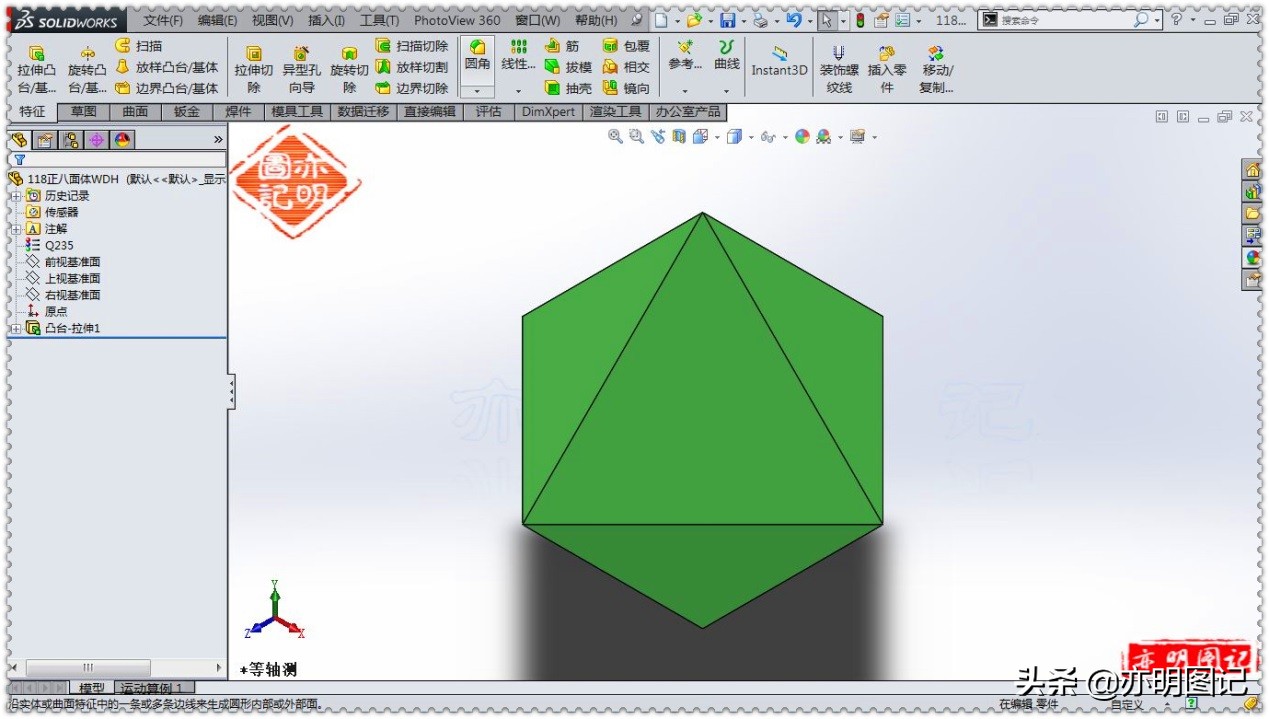The width and height of the screenshot is (1269, 719).
Task: Switch to the 渲染工具 ribbon tab
Action: tap(614, 111)
